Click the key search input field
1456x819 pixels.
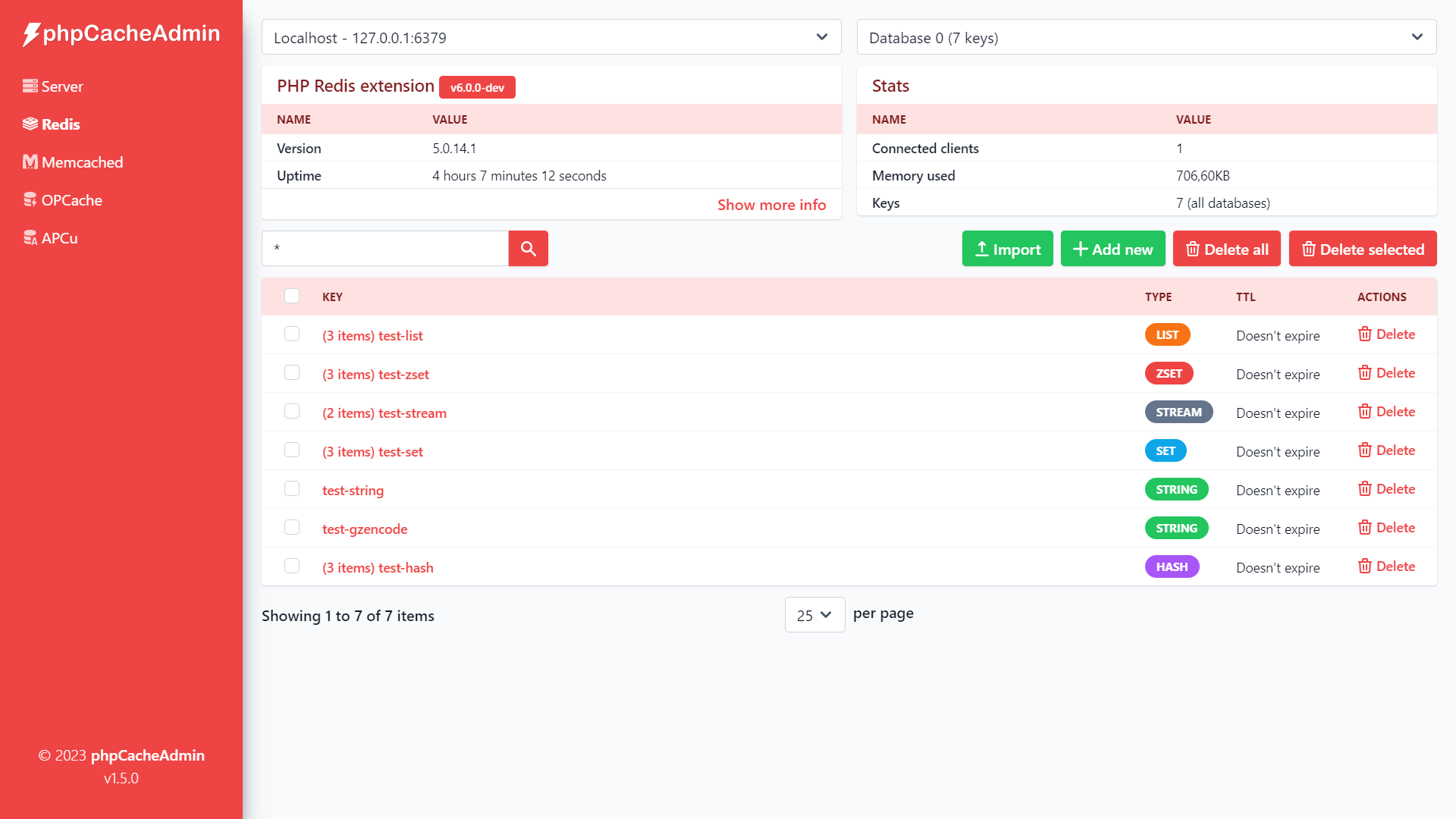(384, 249)
